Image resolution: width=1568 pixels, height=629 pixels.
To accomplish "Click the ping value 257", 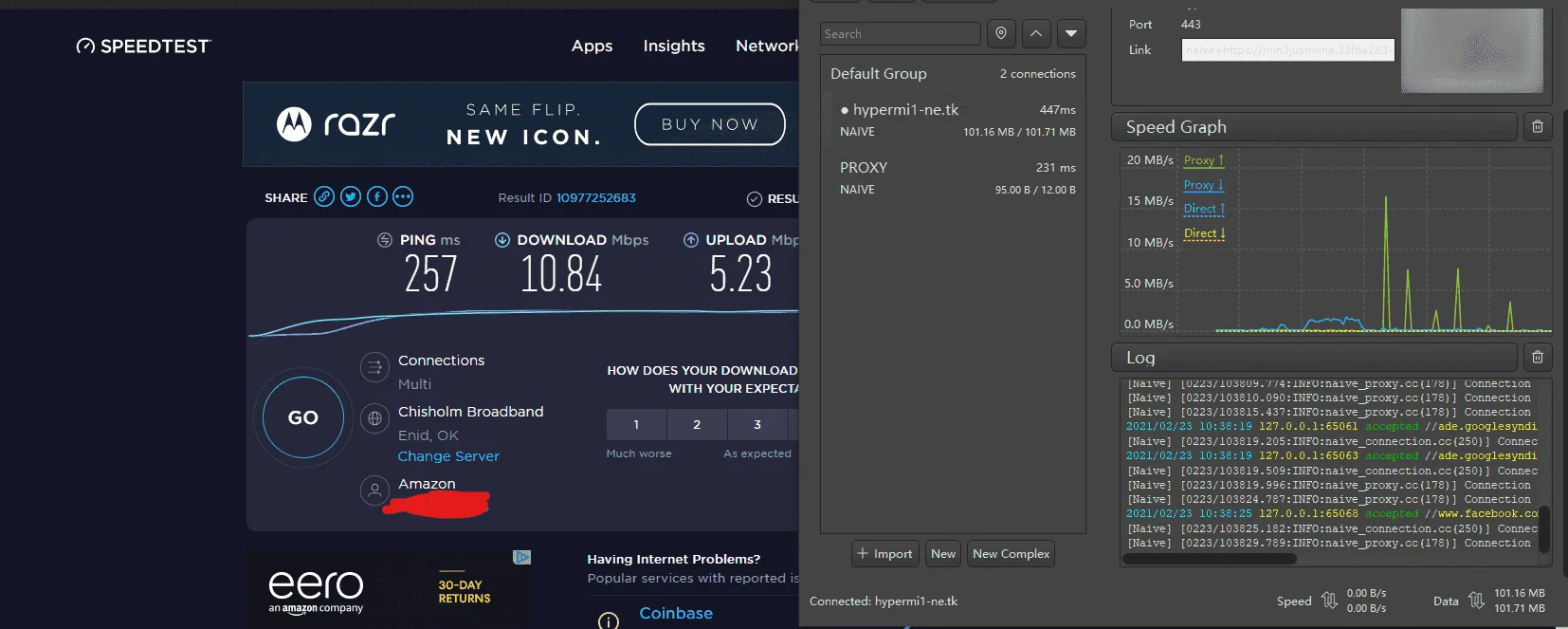I will point(430,275).
